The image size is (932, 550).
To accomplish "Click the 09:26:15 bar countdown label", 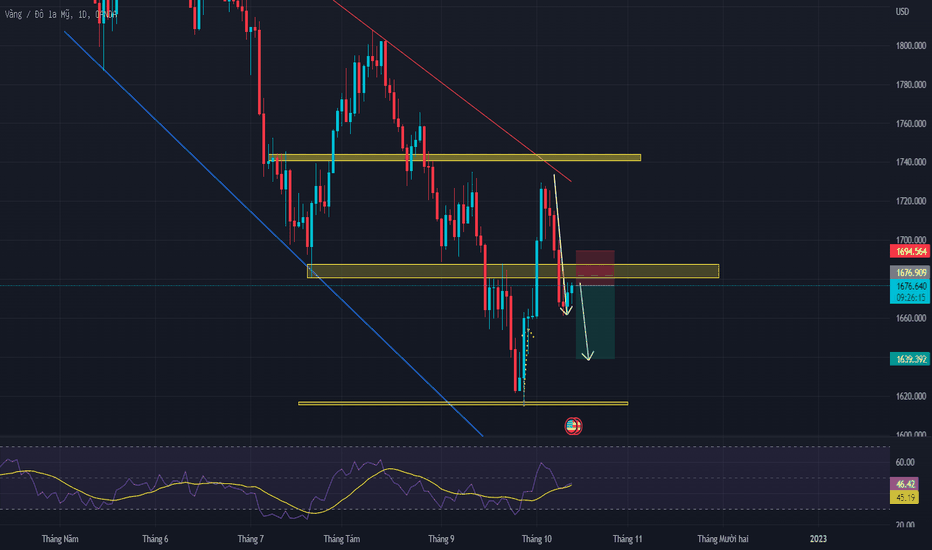I will 910,297.
